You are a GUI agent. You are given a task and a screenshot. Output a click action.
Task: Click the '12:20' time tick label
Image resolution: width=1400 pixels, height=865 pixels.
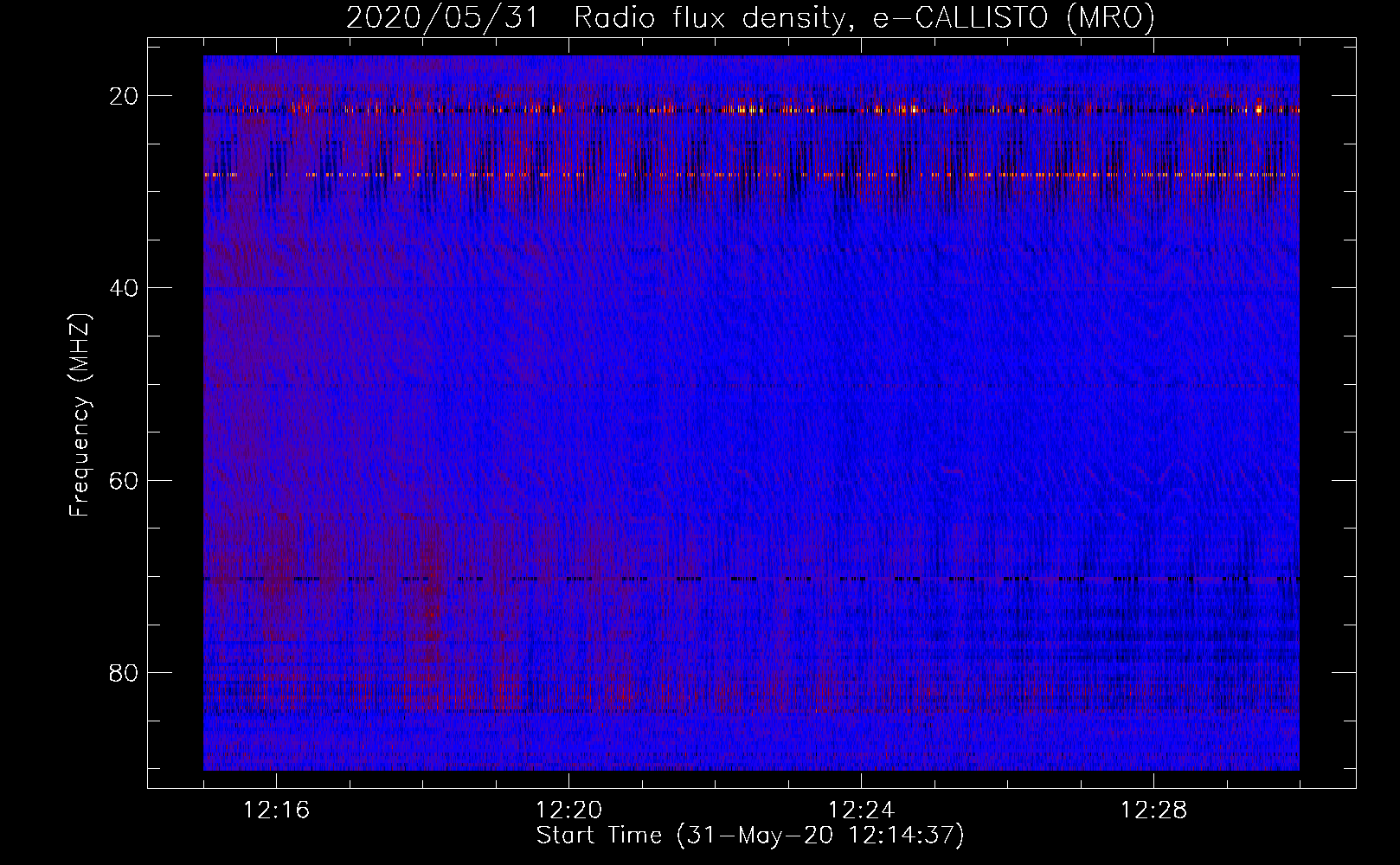pos(569,811)
